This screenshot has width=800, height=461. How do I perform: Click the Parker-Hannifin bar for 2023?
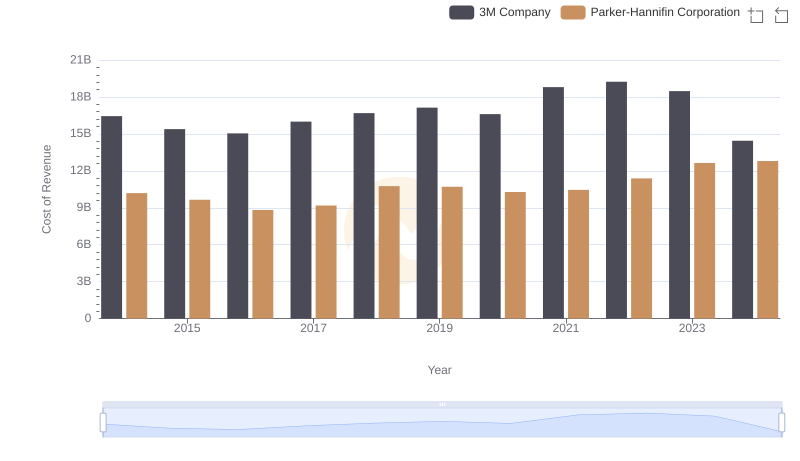tap(705, 241)
